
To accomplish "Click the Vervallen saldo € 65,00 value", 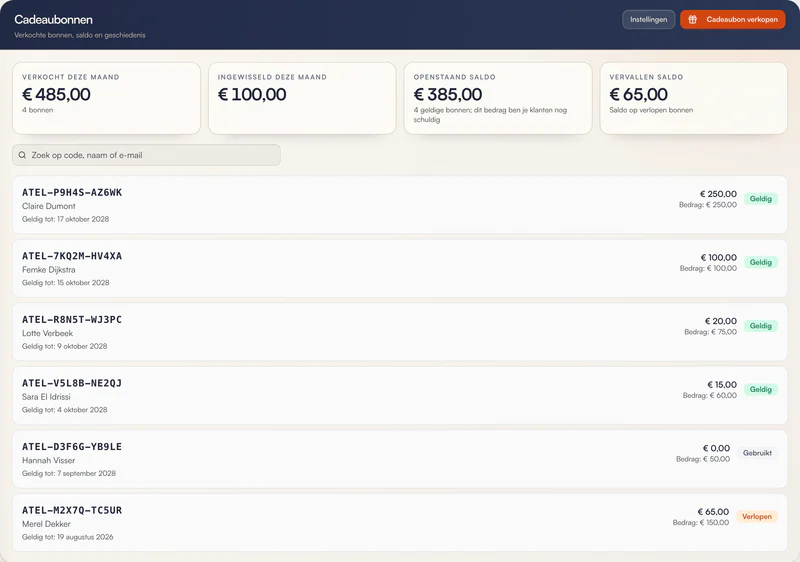I will pyautogui.click(x=638, y=94).
